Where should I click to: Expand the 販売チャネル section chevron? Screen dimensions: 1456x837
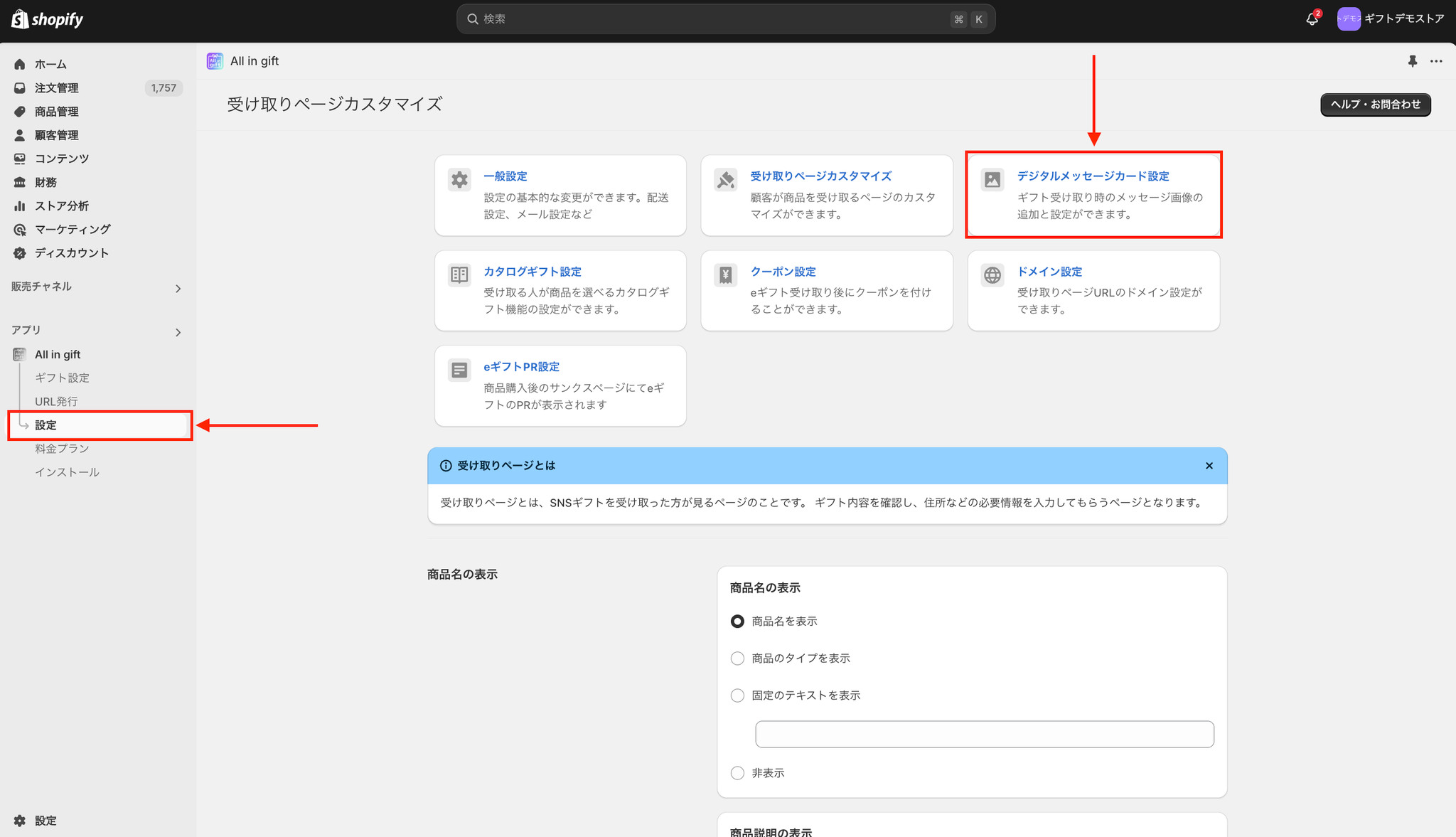(178, 289)
